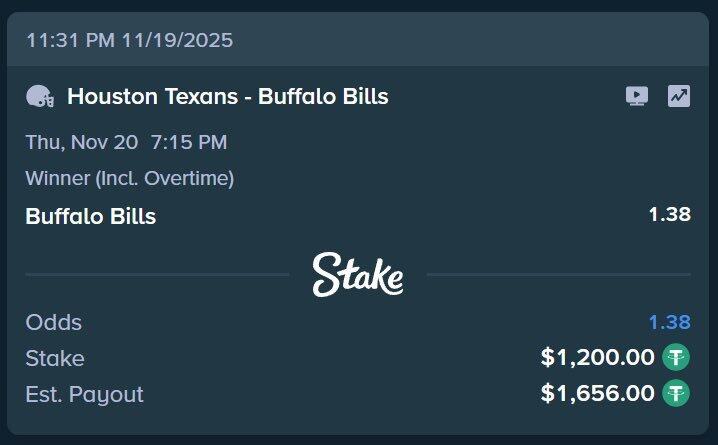
Task: Open the match statistics chart icon
Action: coord(679,96)
